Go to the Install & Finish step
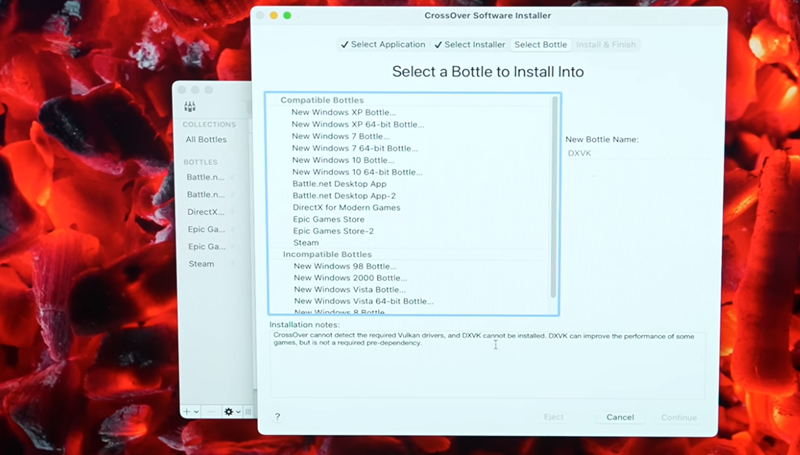 [606, 44]
